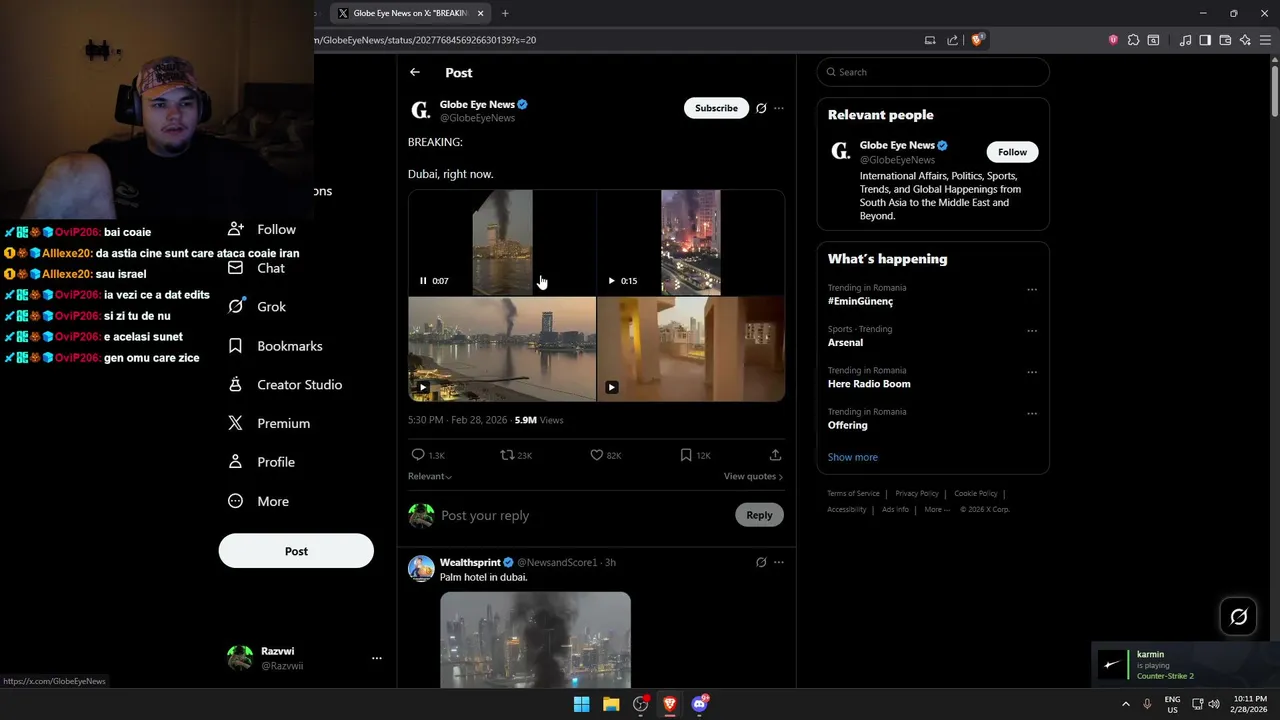
Task: Click Subscribe on Globe Eye News post
Action: point(716,108)
